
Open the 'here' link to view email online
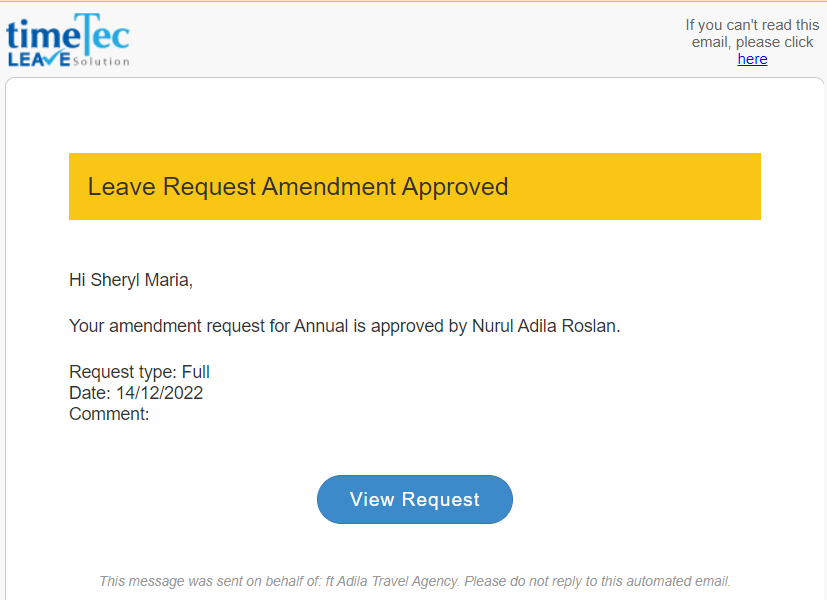click(752, 59)
